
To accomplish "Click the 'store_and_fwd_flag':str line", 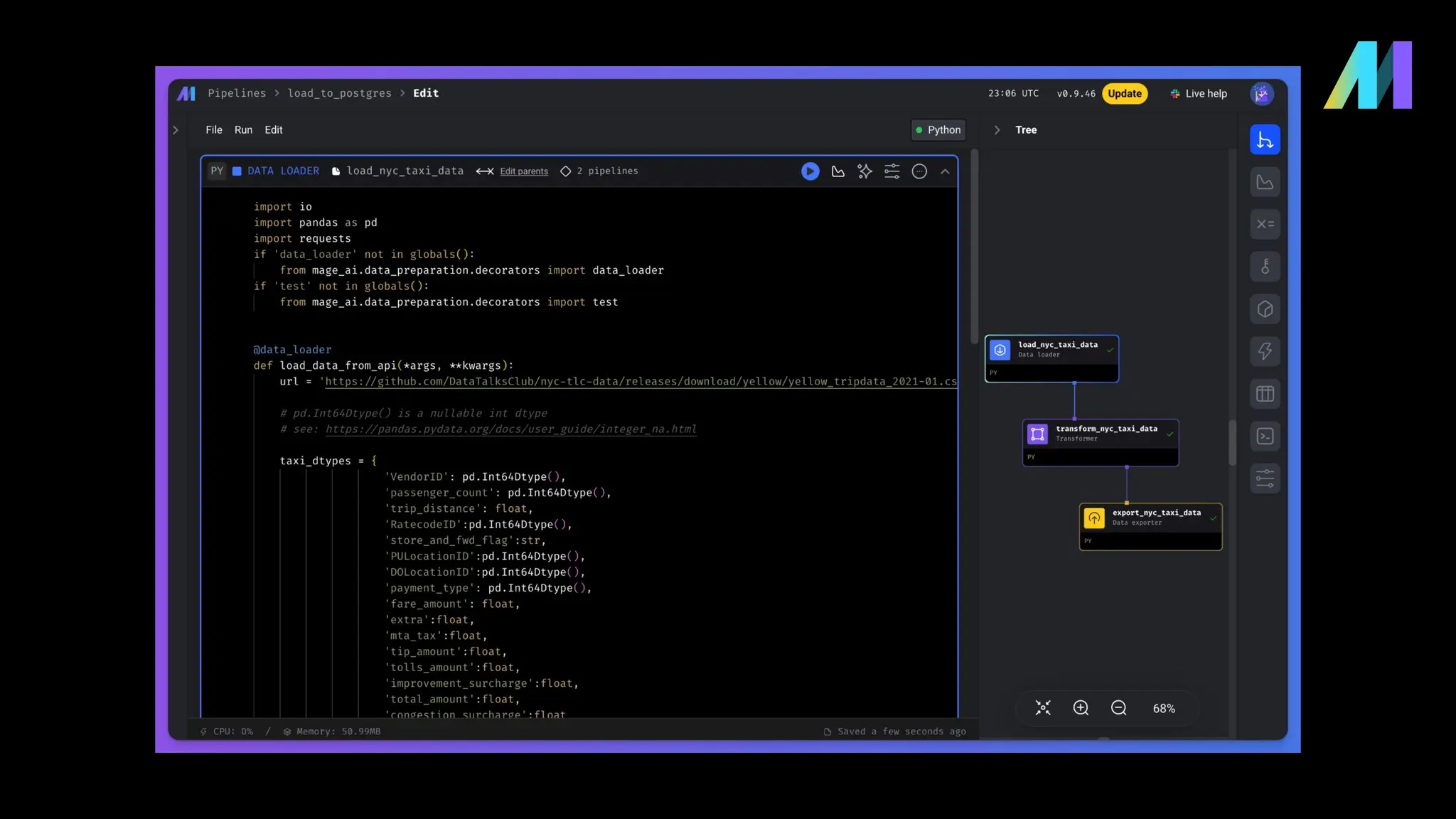I will [x=465, y=541].
